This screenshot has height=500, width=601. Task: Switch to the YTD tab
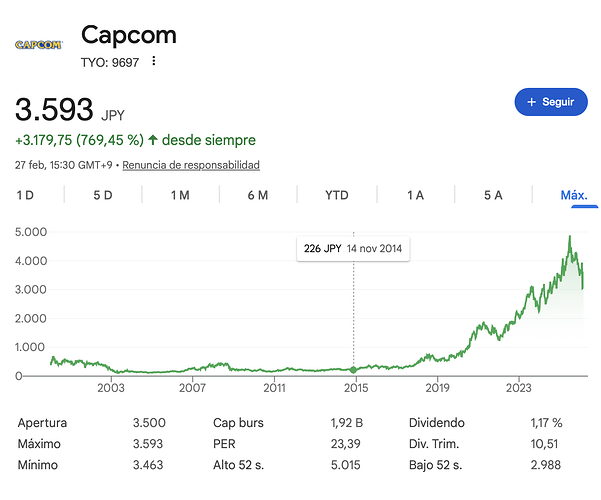tap(337, 195)
